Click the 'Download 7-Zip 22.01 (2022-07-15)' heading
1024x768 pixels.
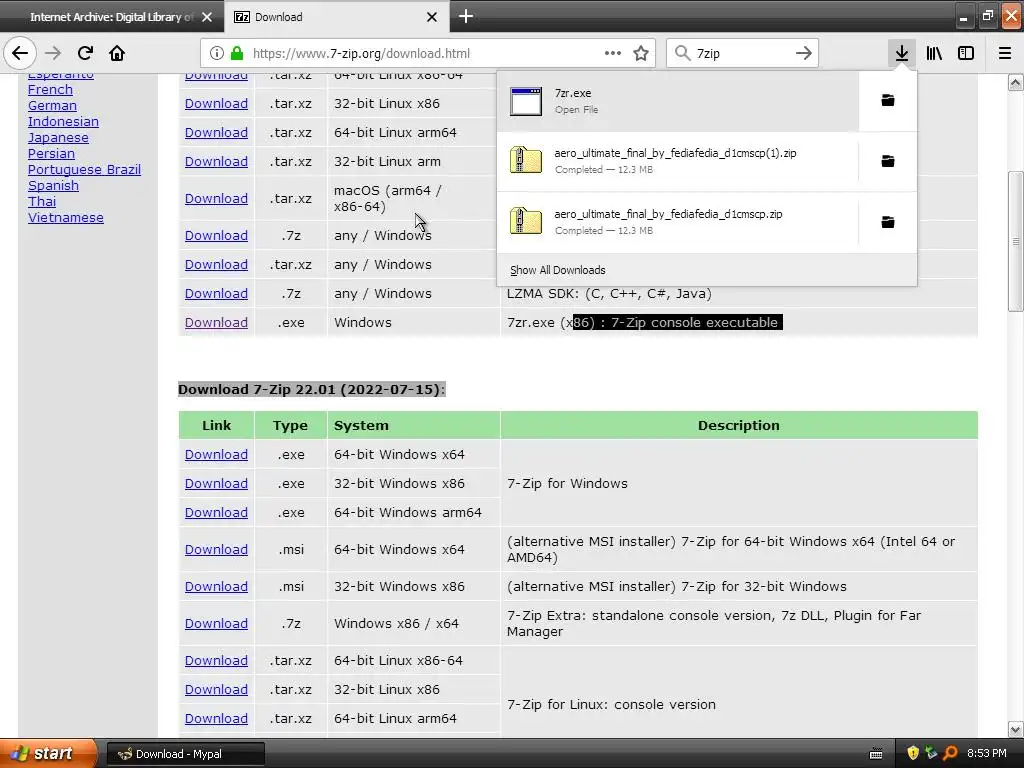312,390
